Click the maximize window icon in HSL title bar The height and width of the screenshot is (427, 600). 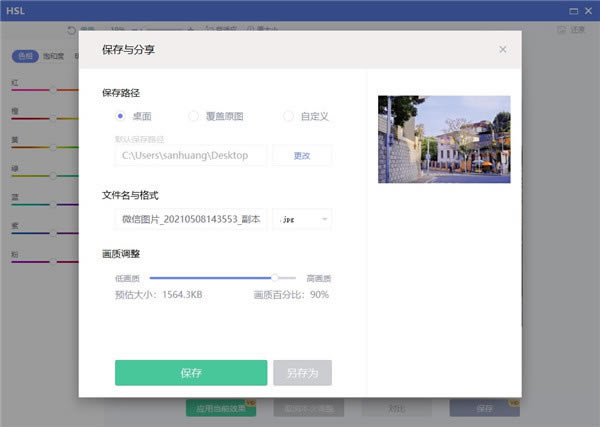pos(573,11)
